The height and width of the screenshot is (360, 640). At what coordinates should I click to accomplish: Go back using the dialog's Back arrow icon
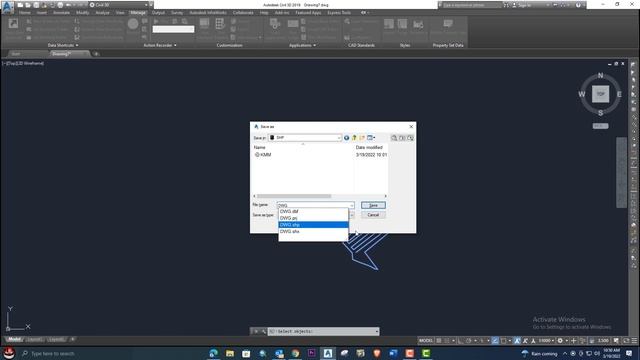click(x=346, y=138)
